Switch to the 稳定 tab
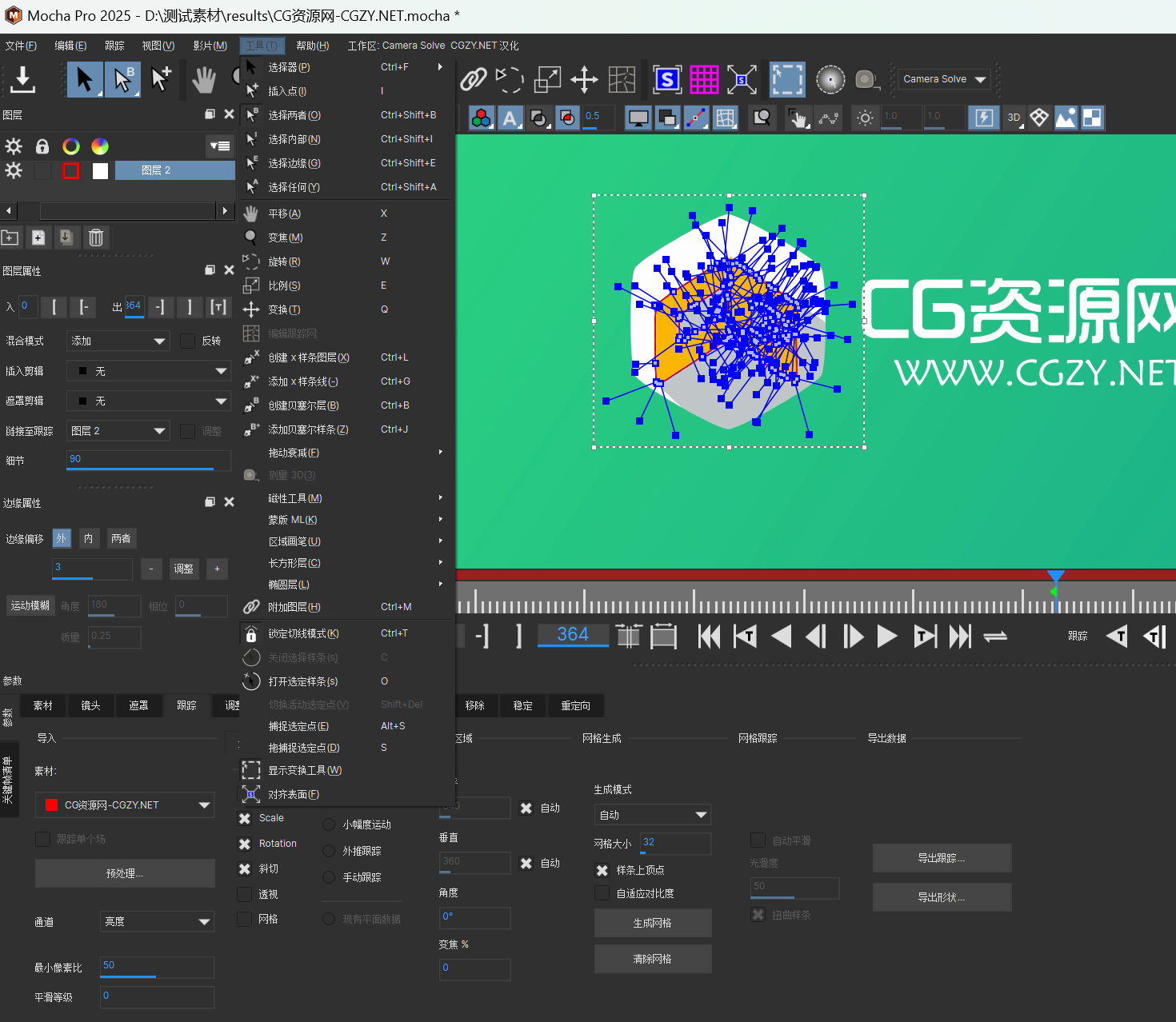 522,705
